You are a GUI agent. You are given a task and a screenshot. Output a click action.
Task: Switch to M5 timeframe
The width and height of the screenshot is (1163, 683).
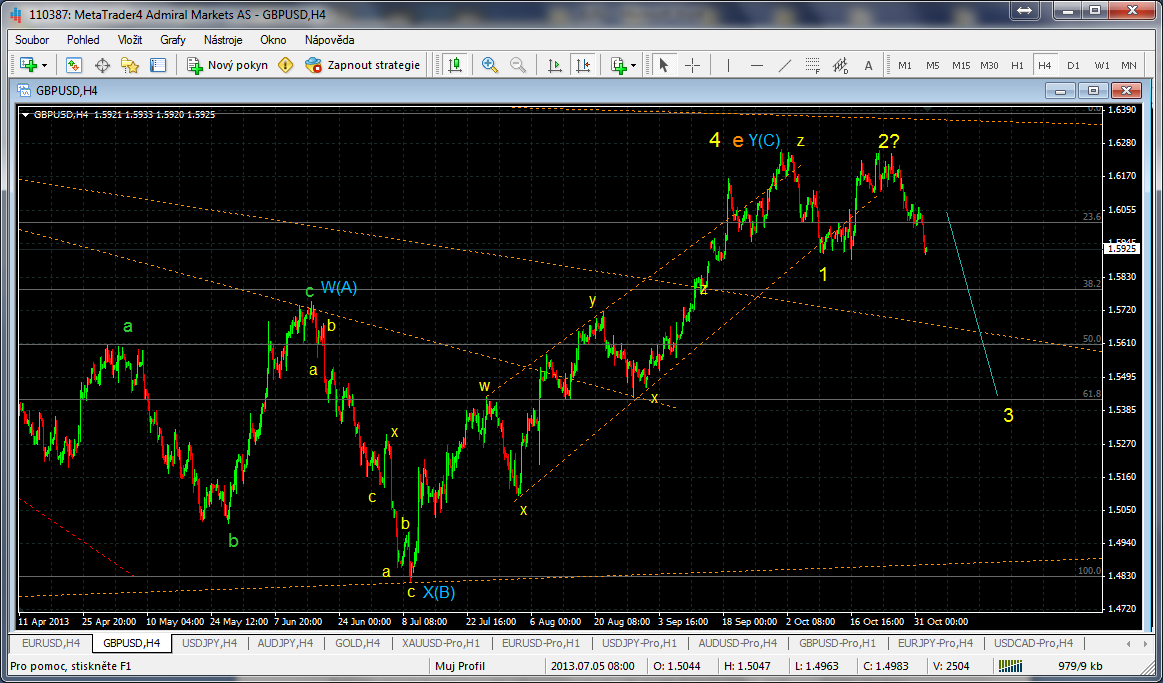pyautogui.click(x=933, y=65)
